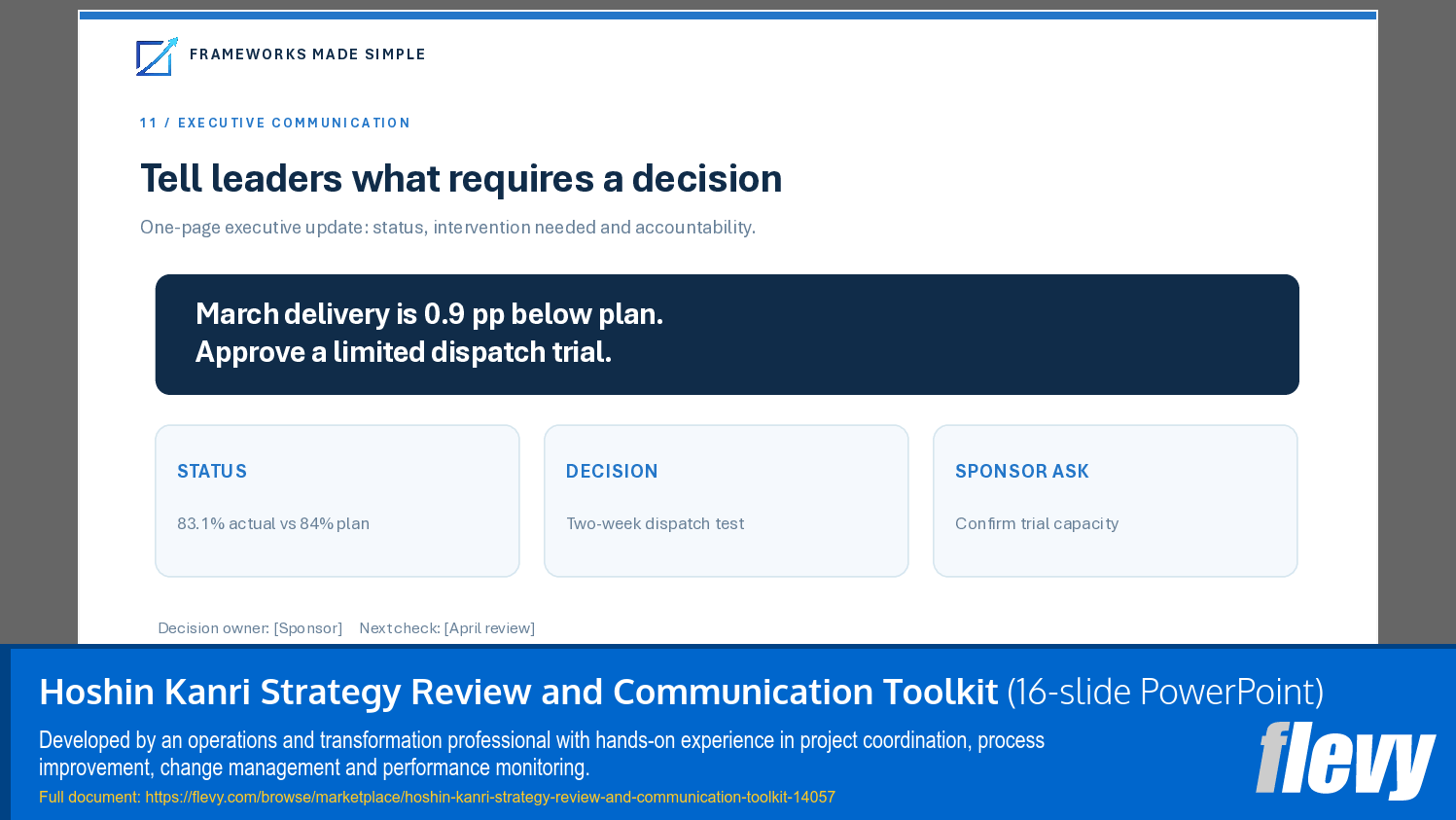Click the 'DECISION' card heading
1456x820 pixels.
click(612, 472)
